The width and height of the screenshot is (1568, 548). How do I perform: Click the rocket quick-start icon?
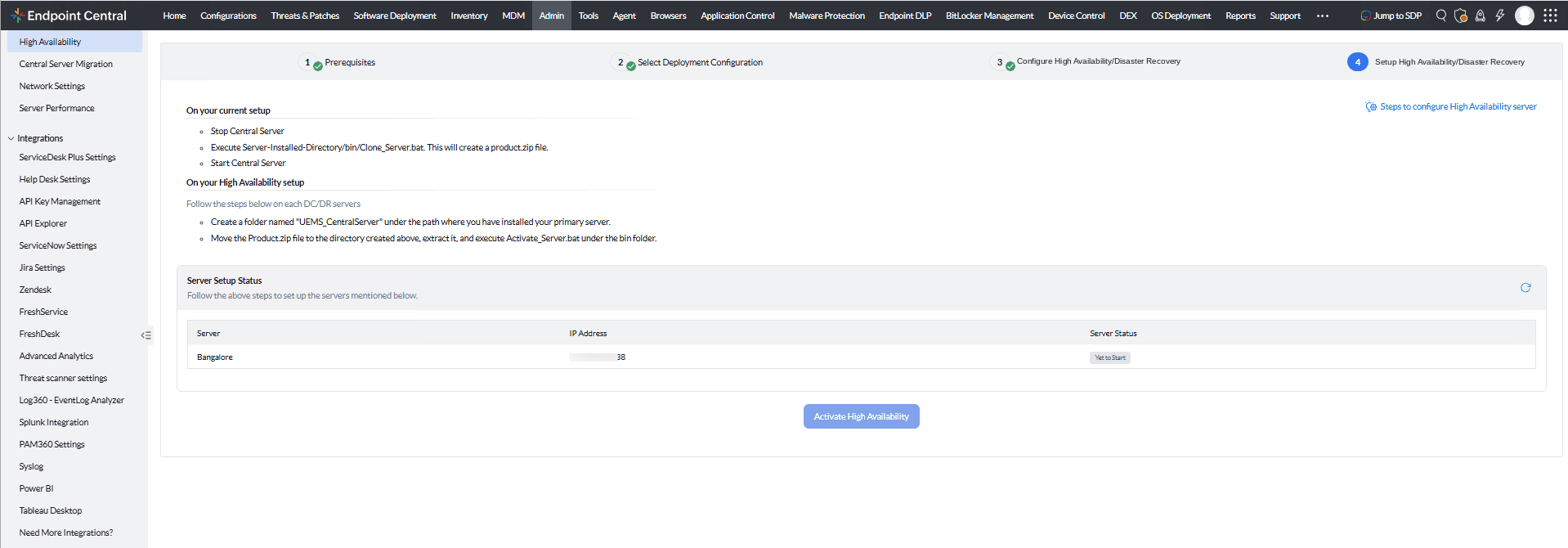coord(1480,16)
